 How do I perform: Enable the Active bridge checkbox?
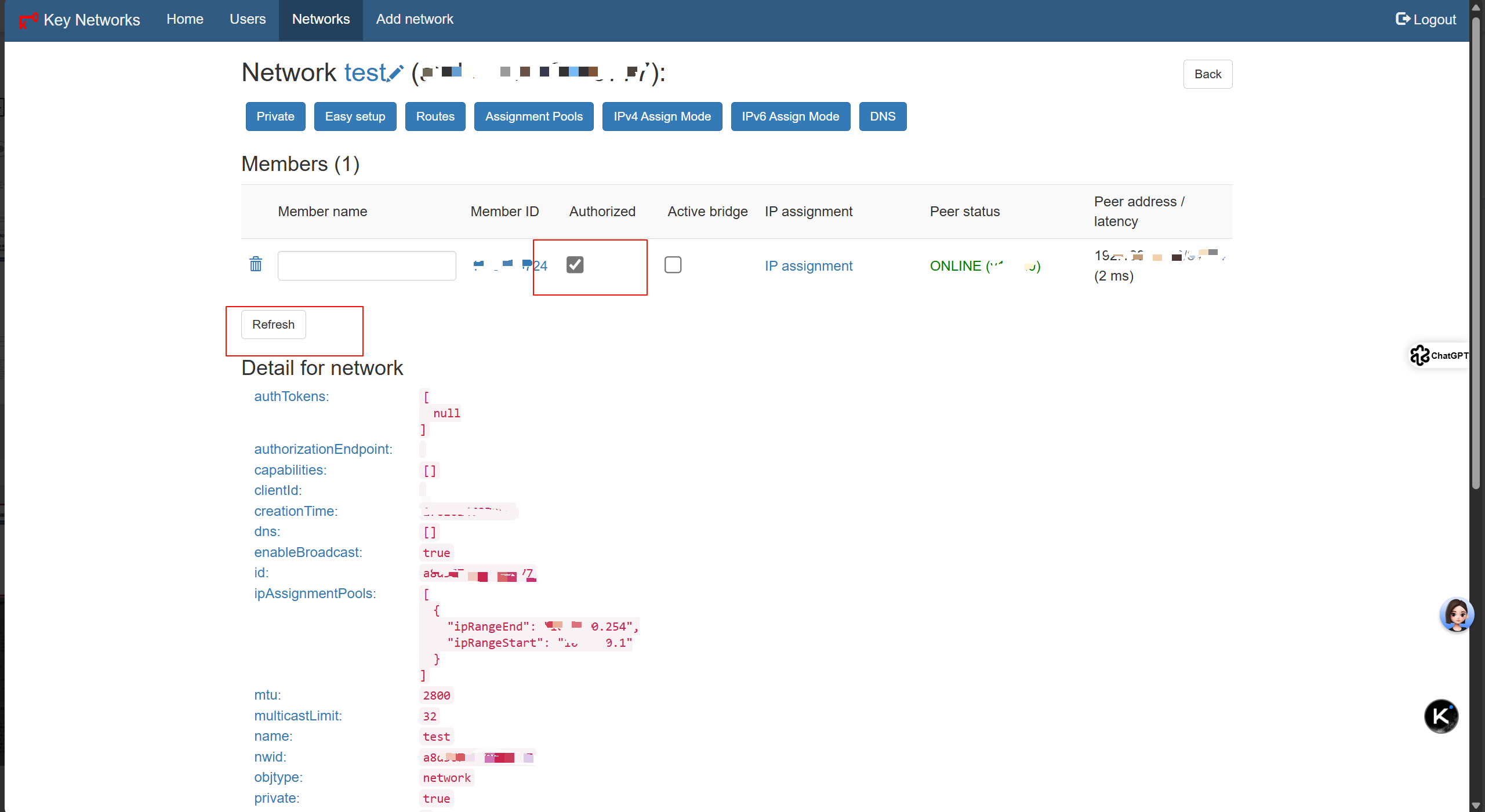point(673,265)
